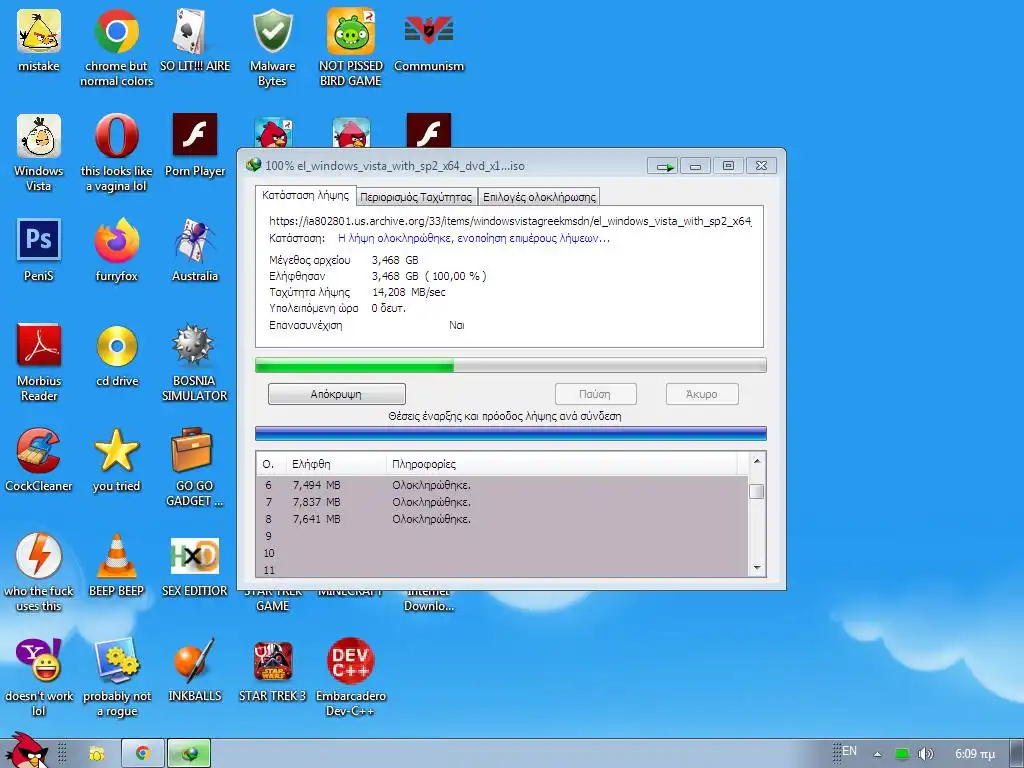Select connection row 6 with 7,494 MB
1024x768 pixels.
click(502, 485)
